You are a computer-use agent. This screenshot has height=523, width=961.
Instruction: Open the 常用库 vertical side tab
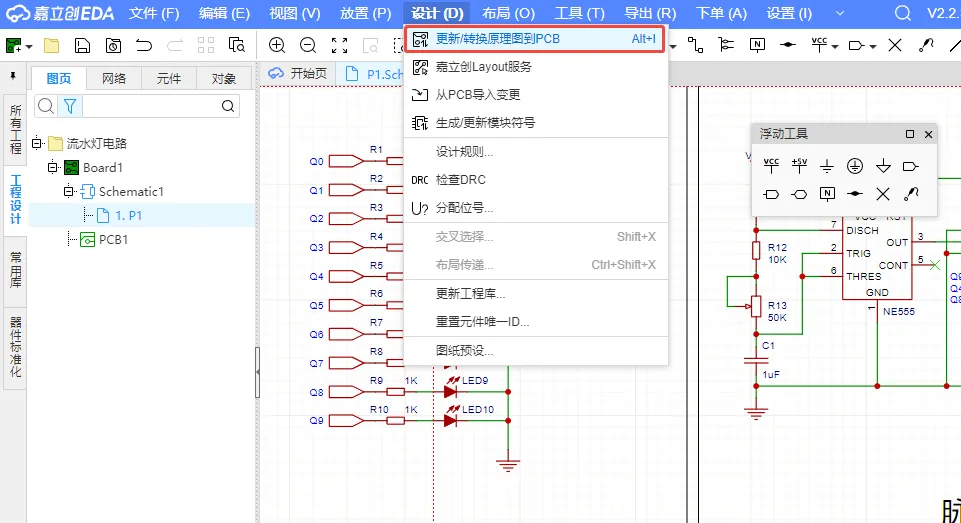click(15, 269)
